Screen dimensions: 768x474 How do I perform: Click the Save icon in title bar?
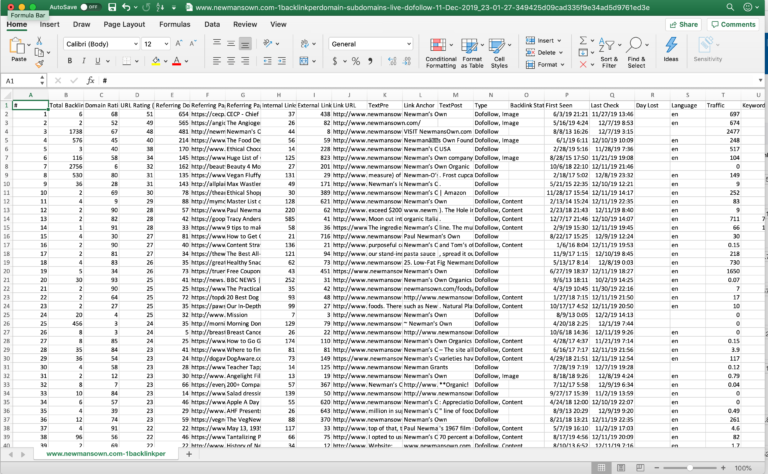click(x=112, y=7)
